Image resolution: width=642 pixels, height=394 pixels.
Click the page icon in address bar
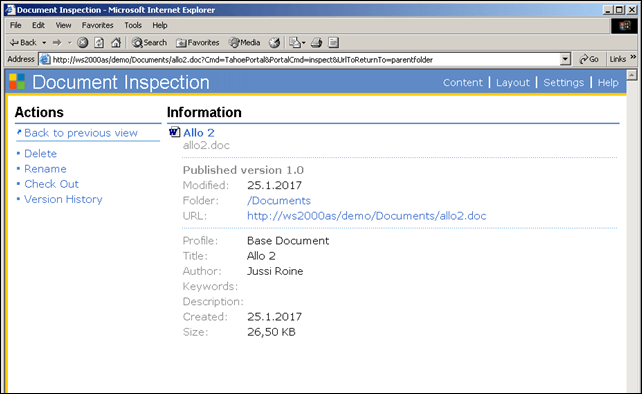pyautogui.click(x=45, y=60)
